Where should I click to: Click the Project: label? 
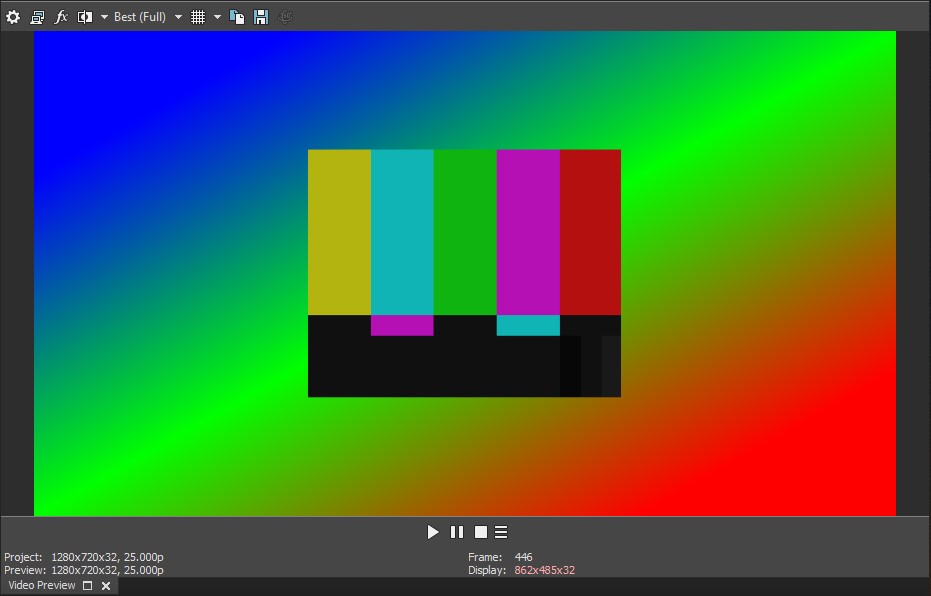[x=23, y=557]
